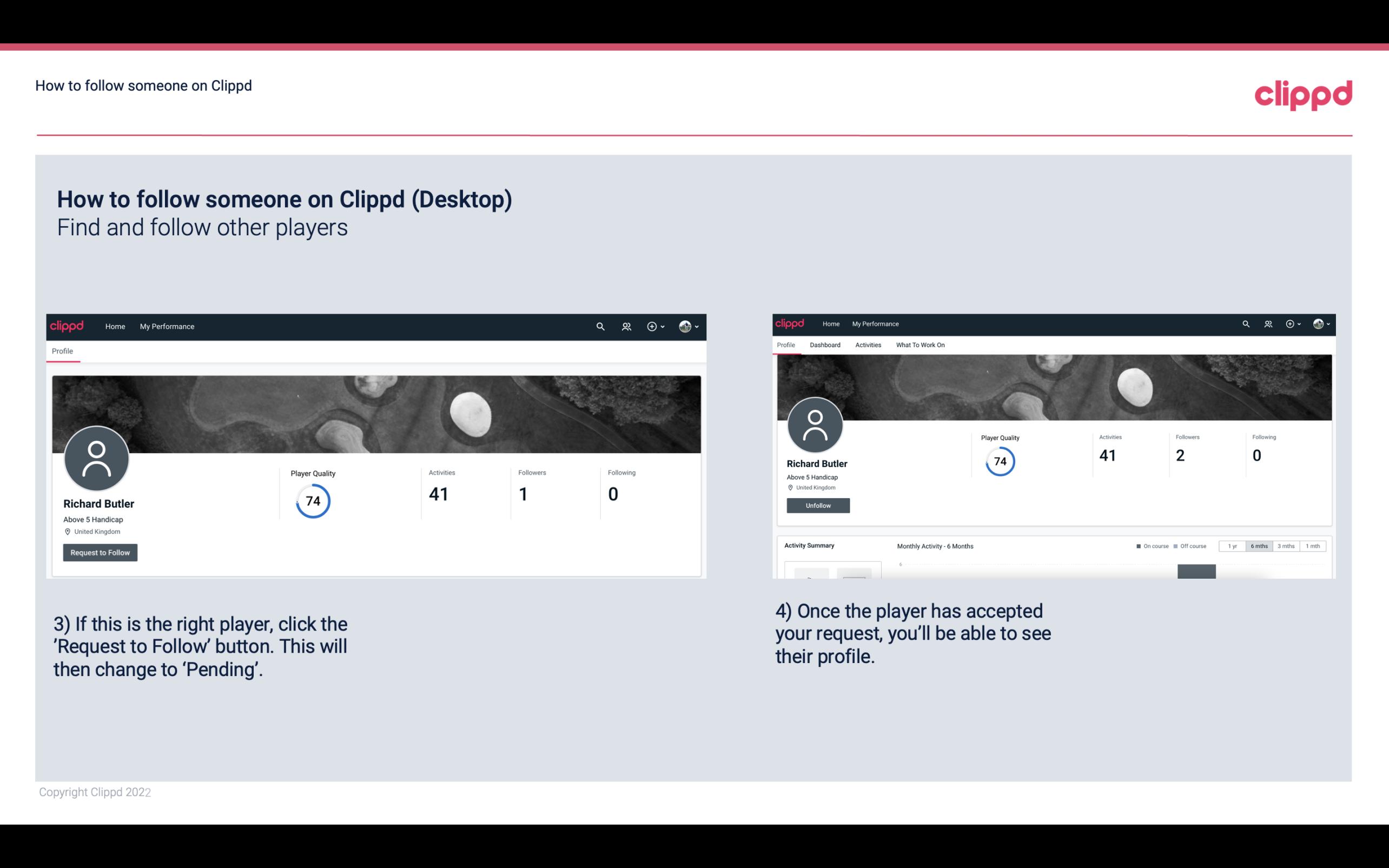
Task: Open the 'My Performance' menu item
Action: (167, 326)
